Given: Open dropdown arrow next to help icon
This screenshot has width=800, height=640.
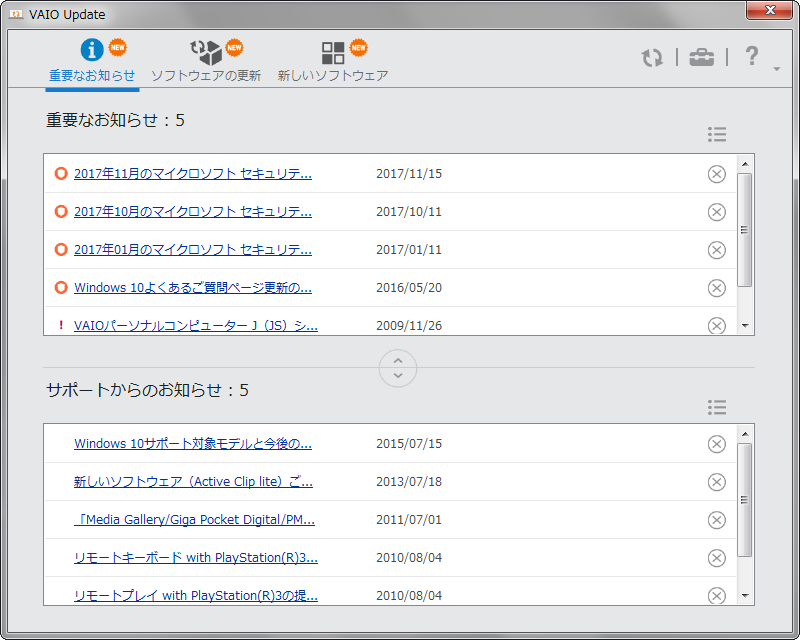Looking at the screenshot, I should pos(777,69).
